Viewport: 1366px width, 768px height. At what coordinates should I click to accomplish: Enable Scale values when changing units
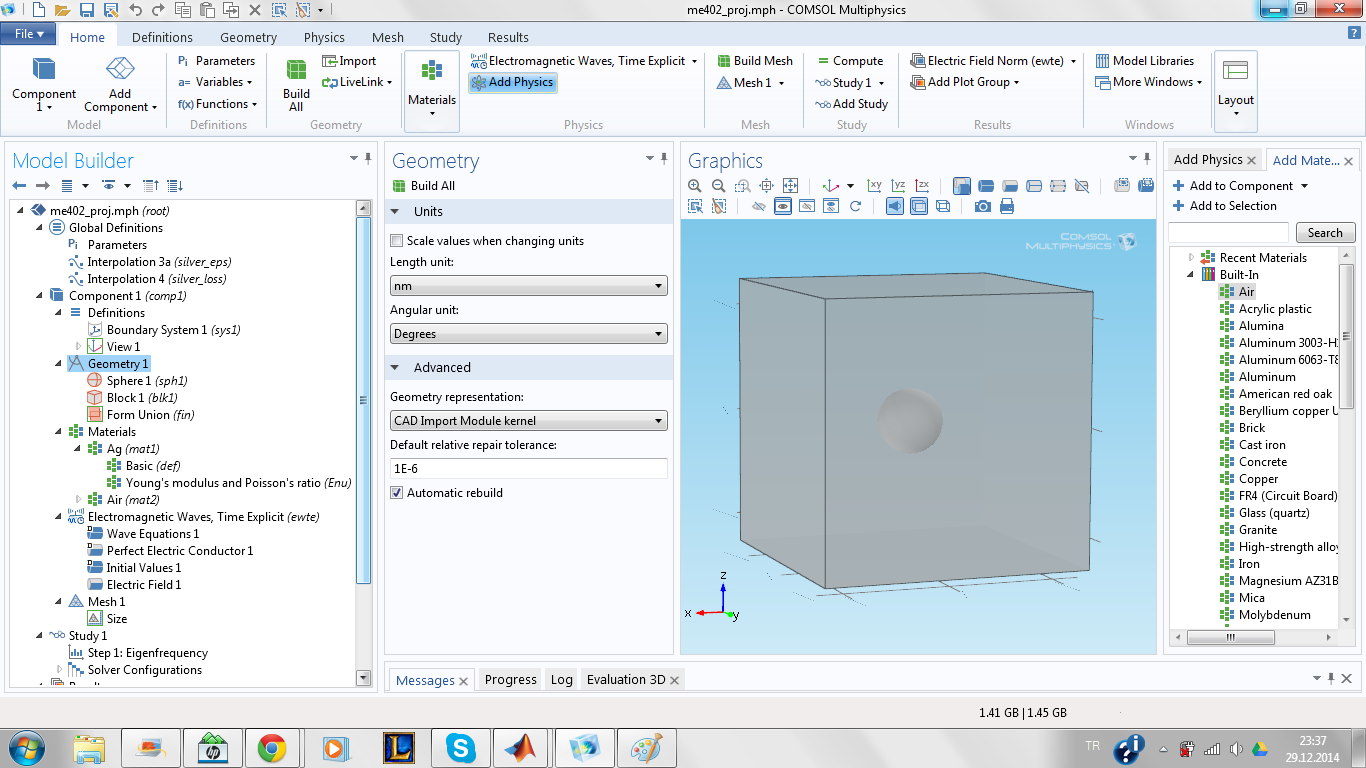[x=397, y=241]
